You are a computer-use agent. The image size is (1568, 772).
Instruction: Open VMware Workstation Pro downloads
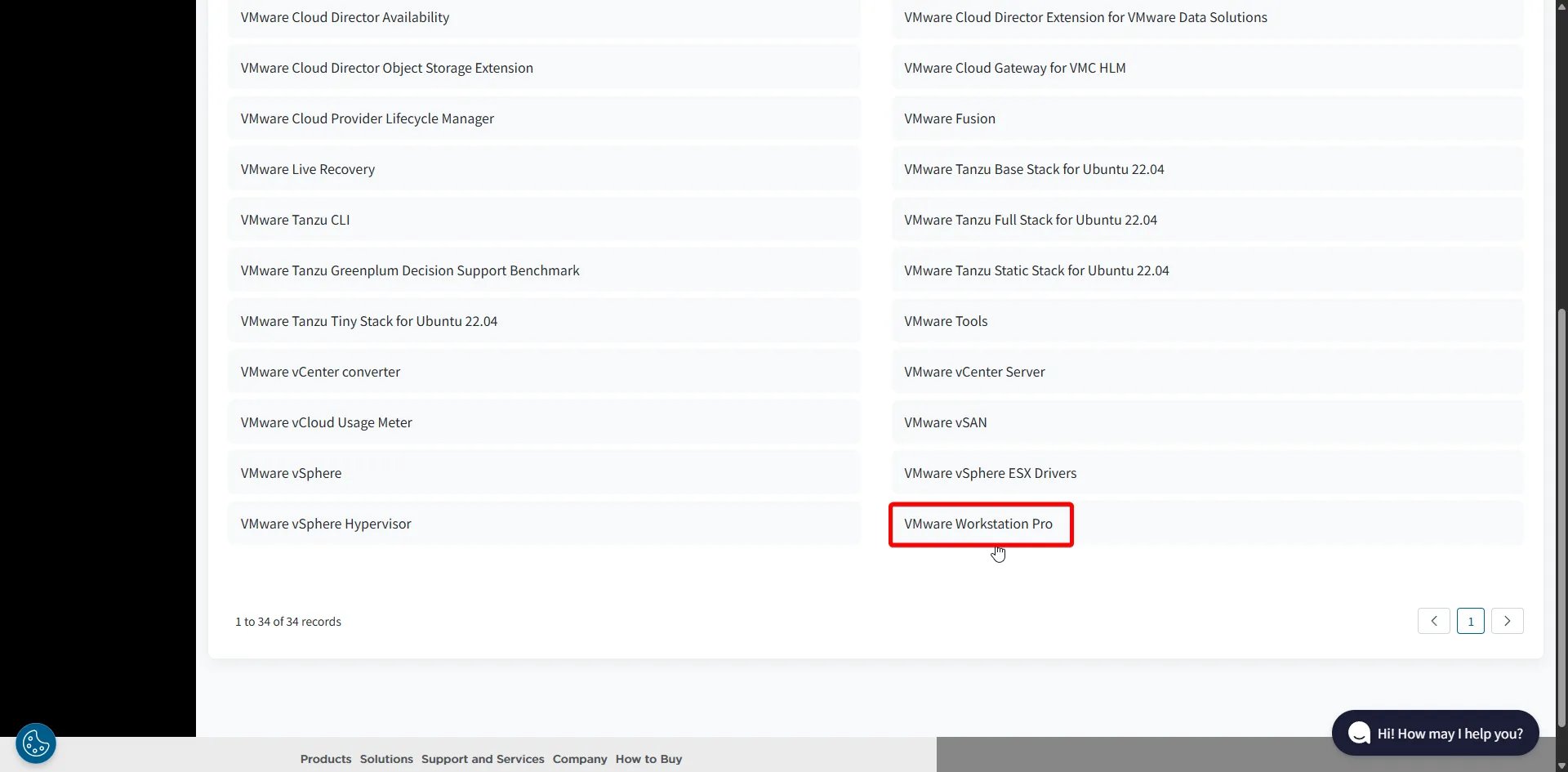tap(1207, 524)
